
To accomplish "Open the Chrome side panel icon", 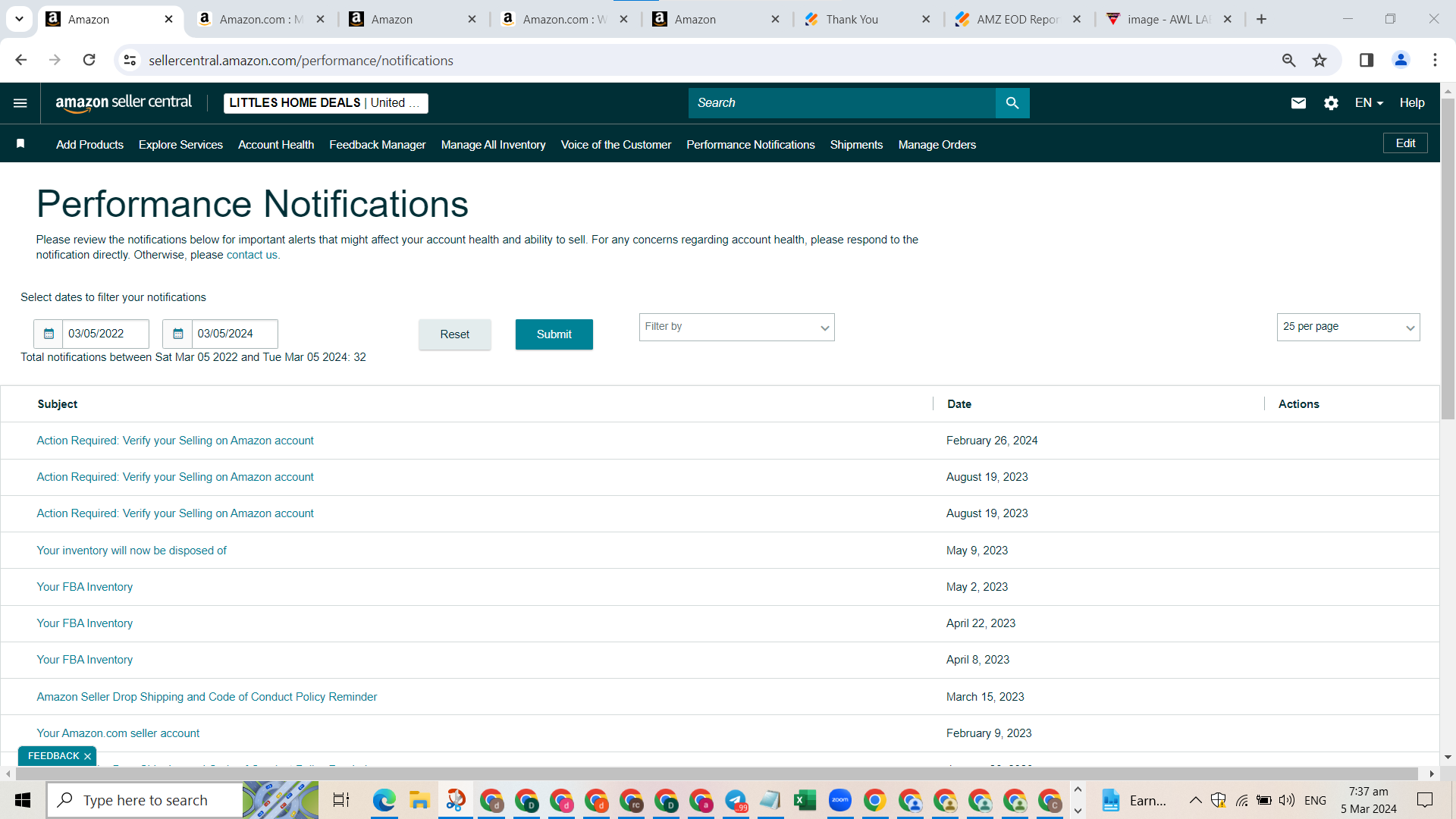I will click(1367, 60).
